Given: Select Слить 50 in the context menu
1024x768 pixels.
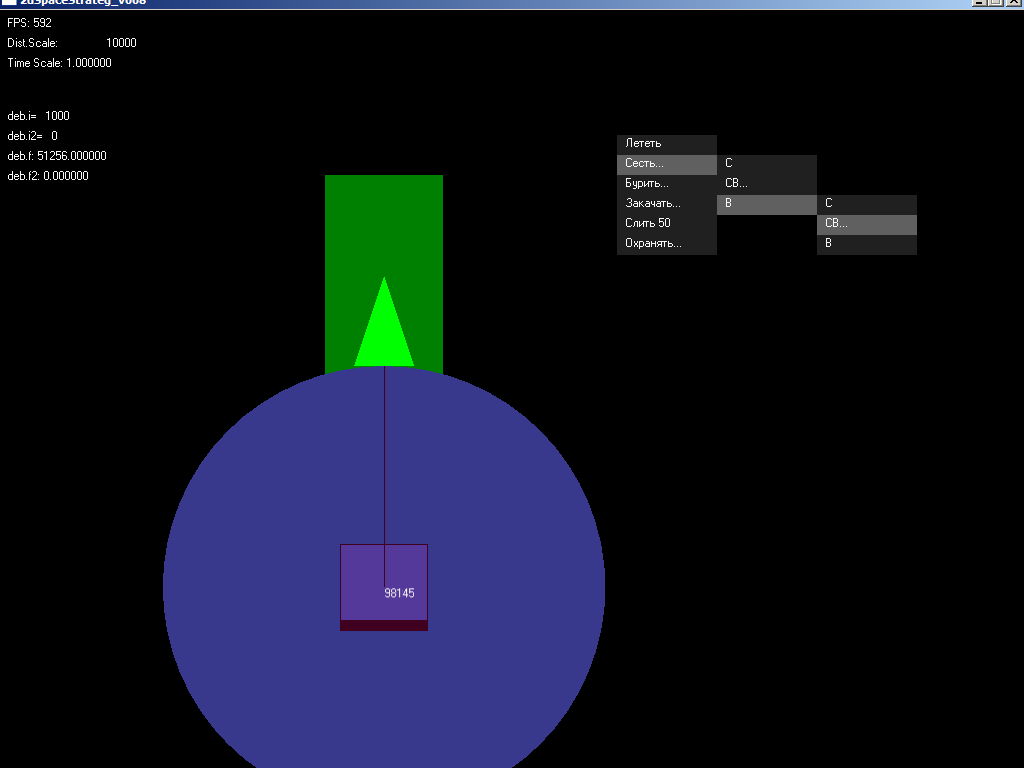Looking at the screenshot, I should [x=666, y=224].
